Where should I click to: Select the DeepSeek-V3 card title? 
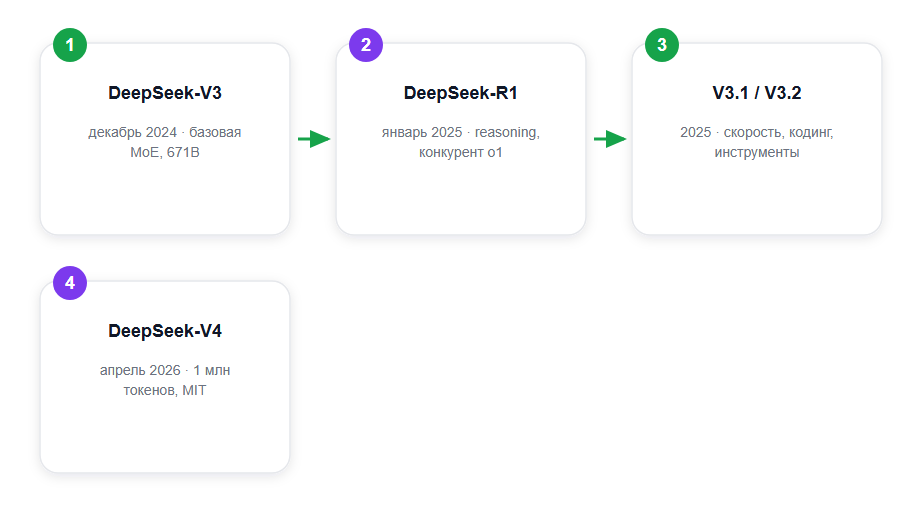165,93
